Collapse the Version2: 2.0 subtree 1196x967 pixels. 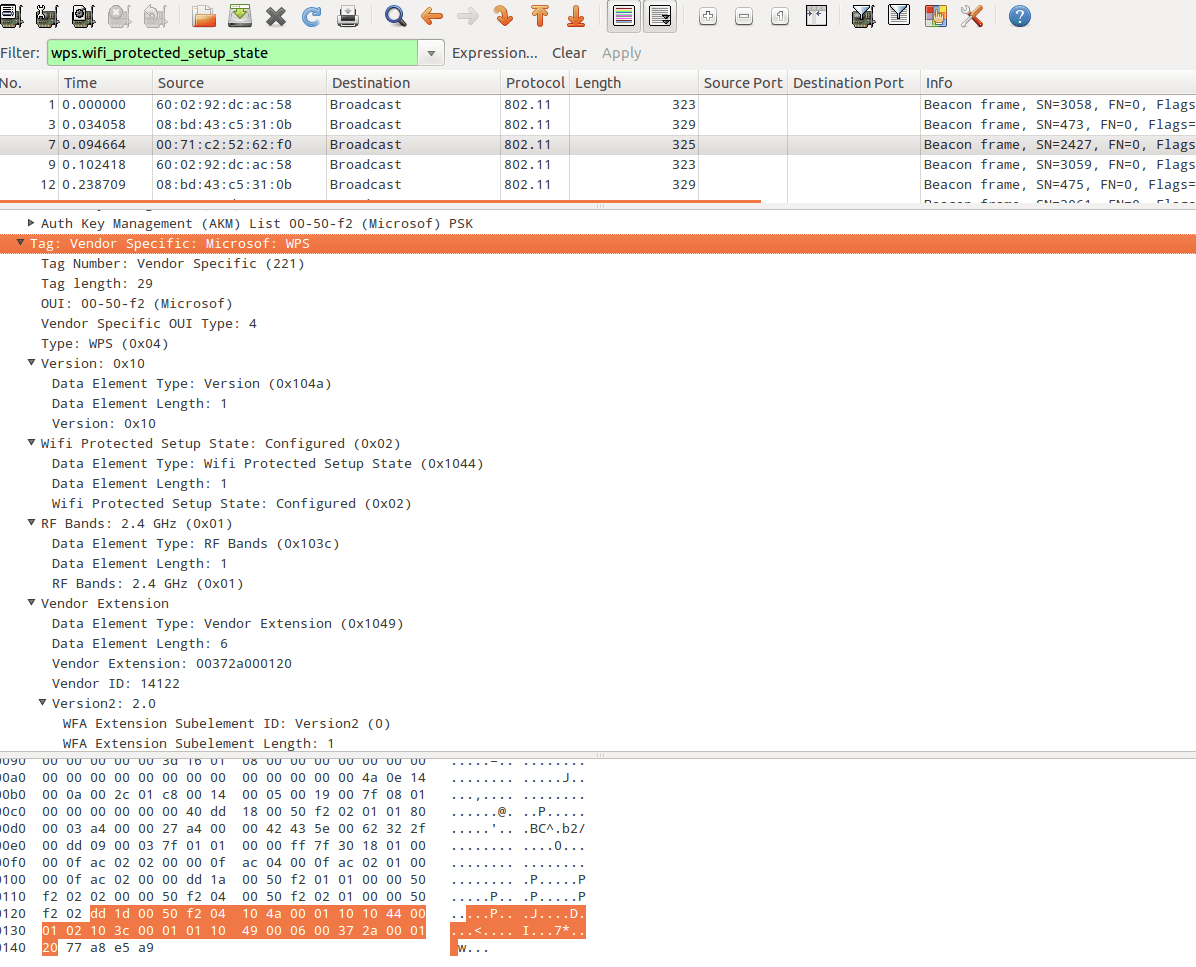tap(42, 703)
